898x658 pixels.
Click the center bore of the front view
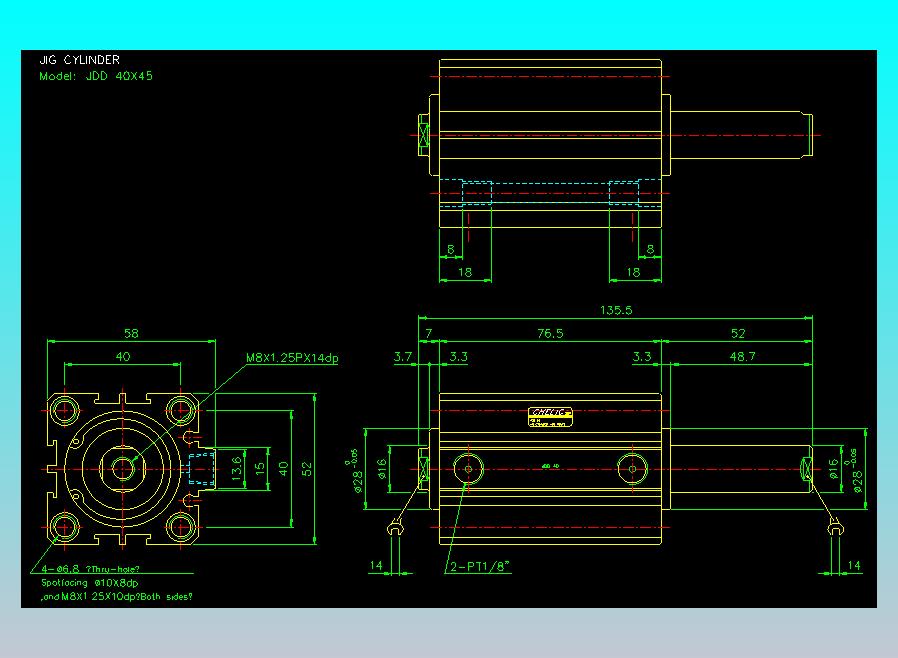[x=123, y=467]
